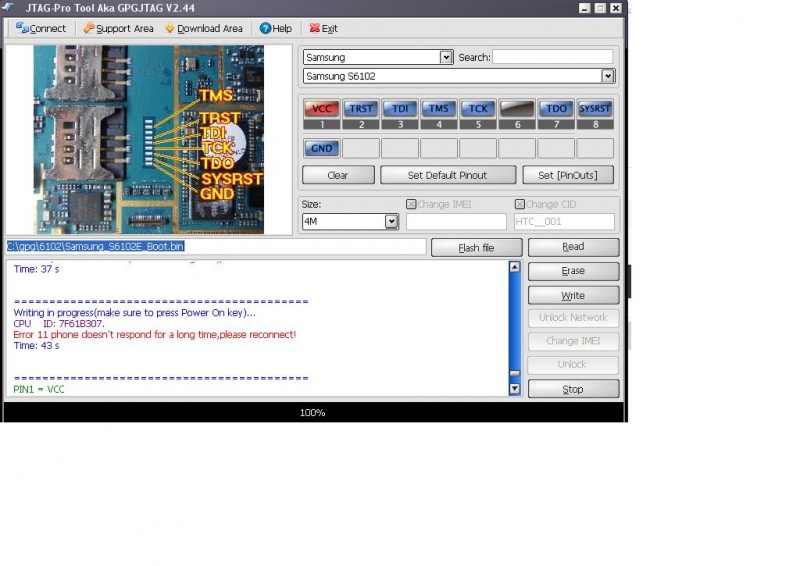Click the Stop button

coord(573,389)
